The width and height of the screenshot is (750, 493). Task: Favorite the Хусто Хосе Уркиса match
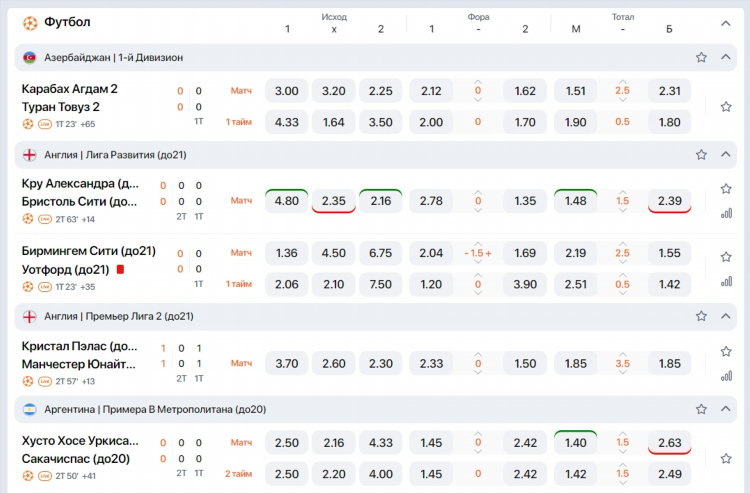click(726, 459)
